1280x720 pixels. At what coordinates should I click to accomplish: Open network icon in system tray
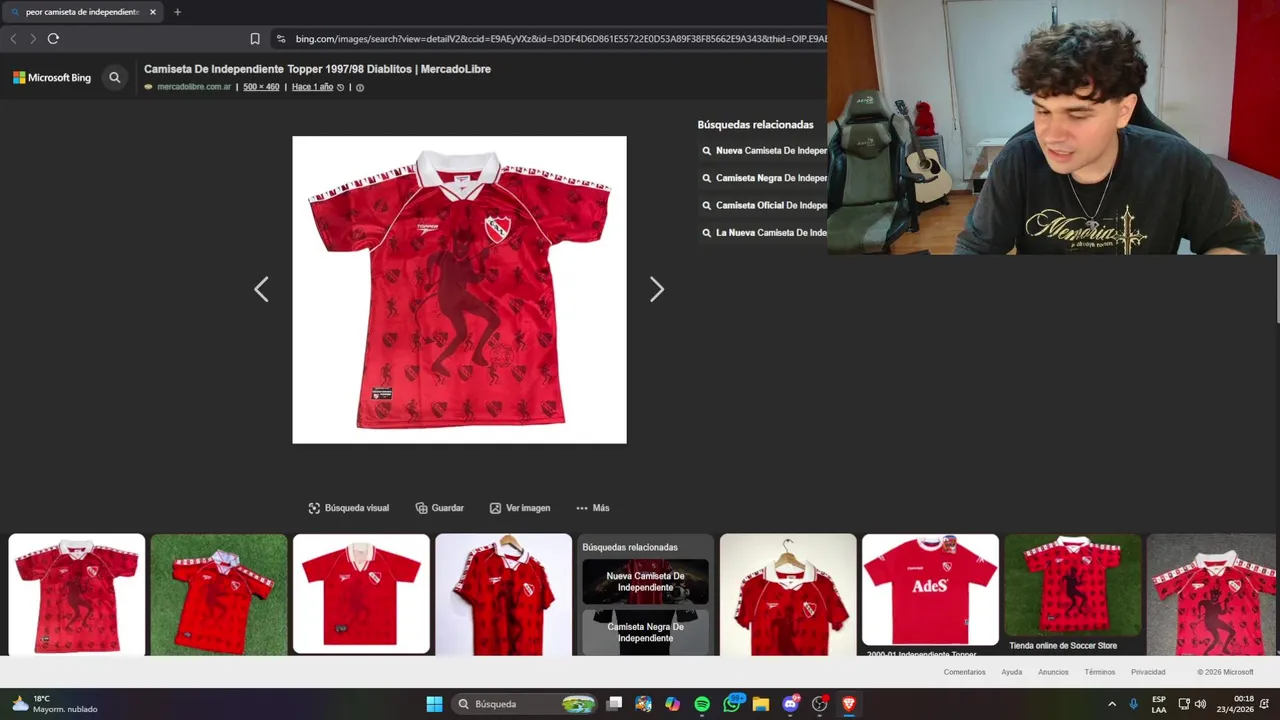click(1184, 704)
